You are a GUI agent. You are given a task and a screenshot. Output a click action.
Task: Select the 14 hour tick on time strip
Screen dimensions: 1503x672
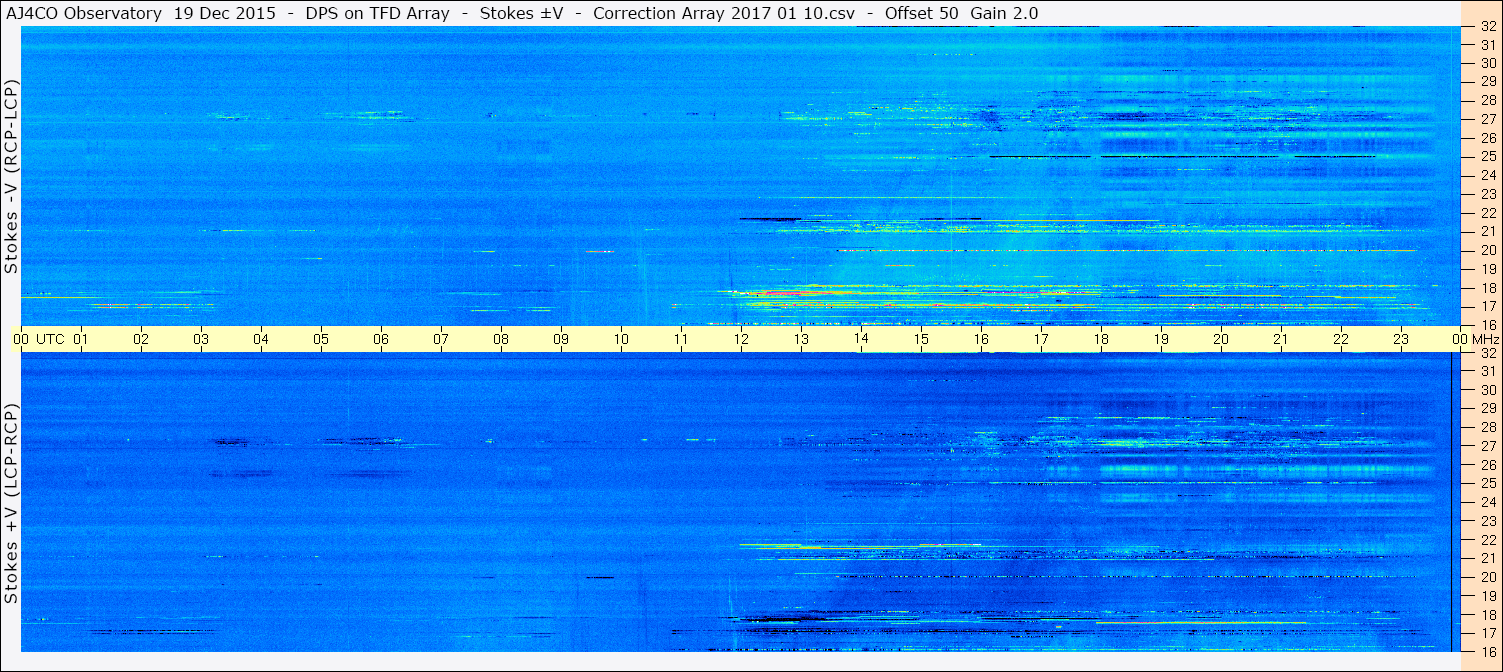[861, 339]
